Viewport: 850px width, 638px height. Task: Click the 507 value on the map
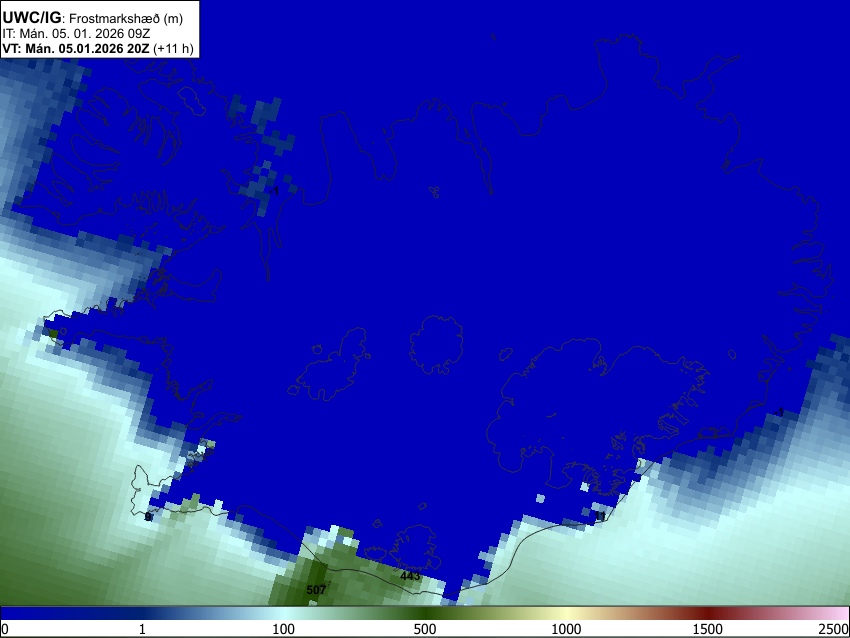(x=317, y=590)
